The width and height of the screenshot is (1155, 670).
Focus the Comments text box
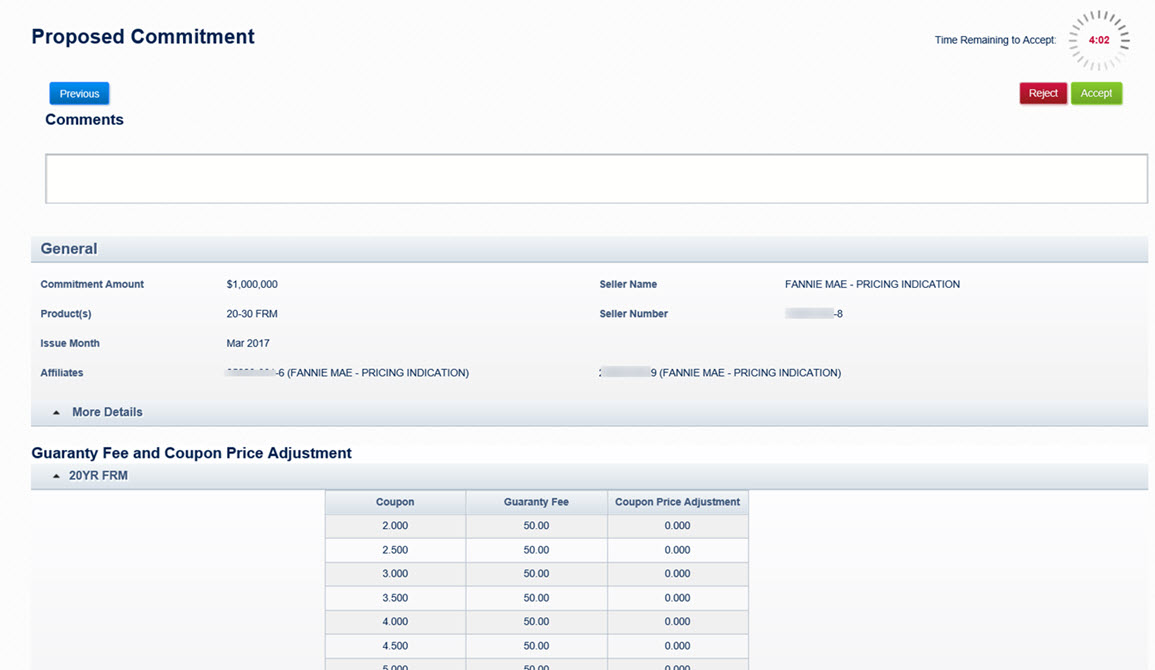tap(596, 179)
